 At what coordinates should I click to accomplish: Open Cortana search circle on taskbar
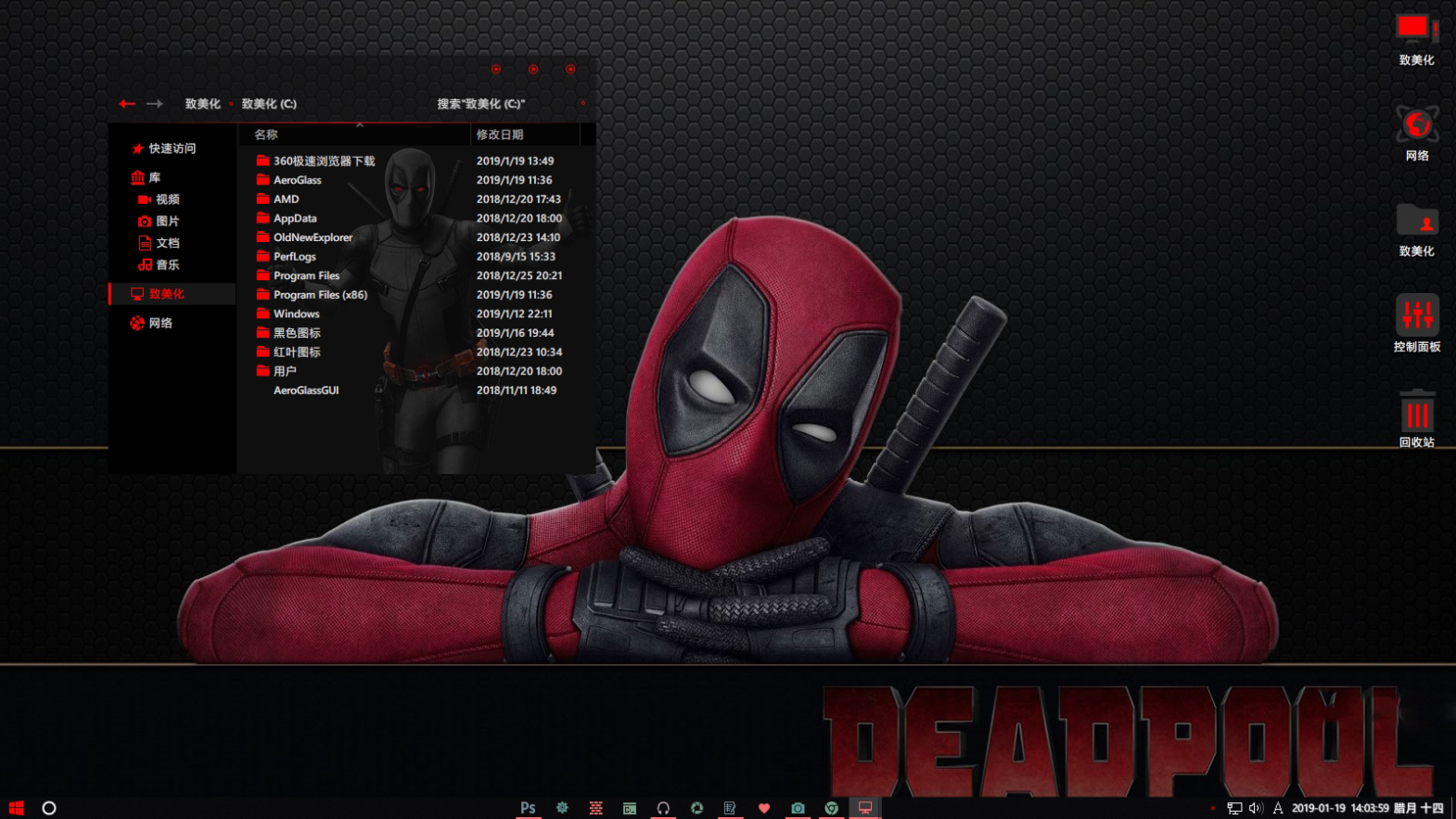click(49, 808)
